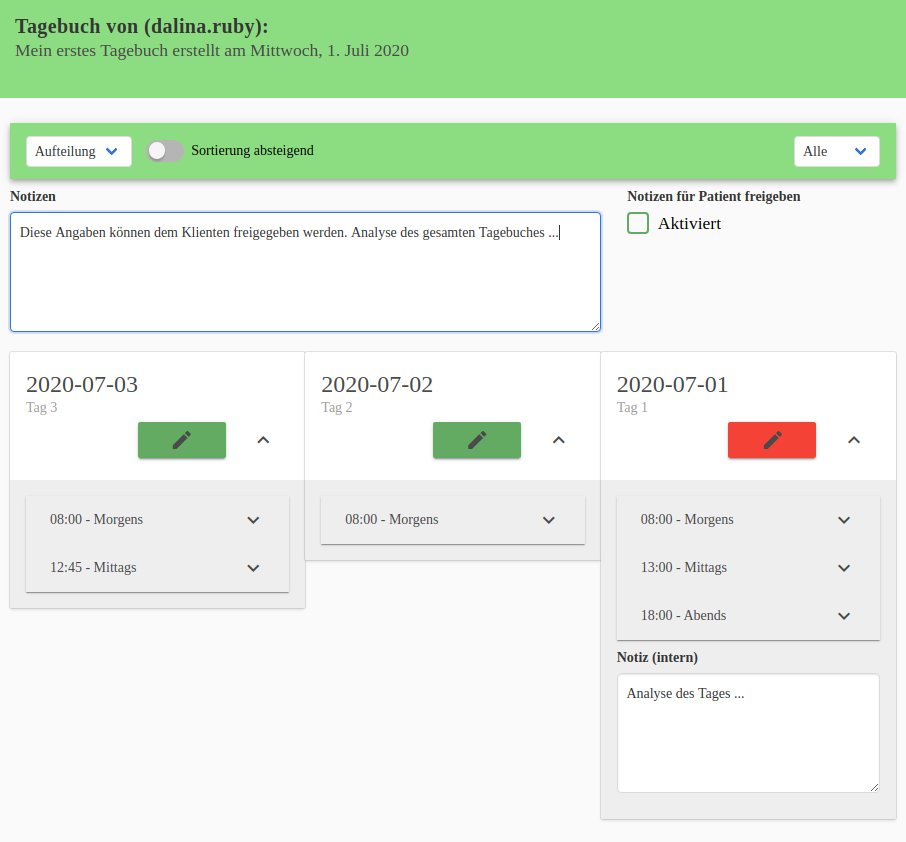The width and height of the screenshot is (906, 842).
Task: Click the Tagebuch von (dalina.ruby) heading
Action: click(x=139, y=26)
